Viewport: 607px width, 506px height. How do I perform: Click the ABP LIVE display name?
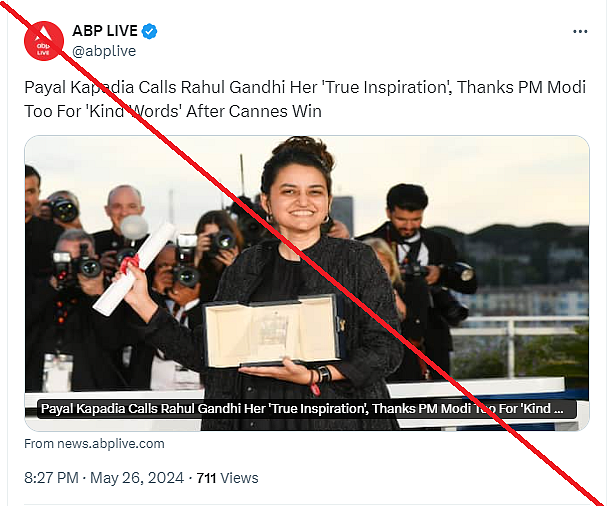coord(104,31)
